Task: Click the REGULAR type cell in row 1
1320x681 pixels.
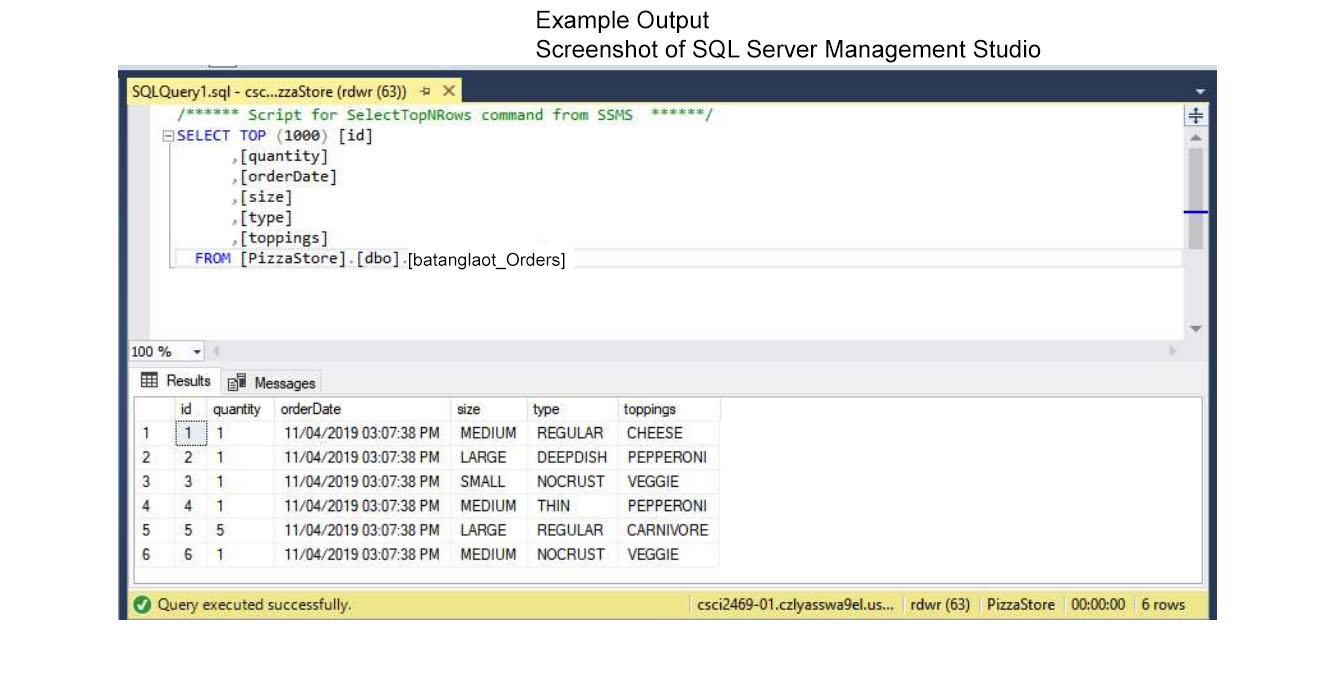Action: point(572,433)
